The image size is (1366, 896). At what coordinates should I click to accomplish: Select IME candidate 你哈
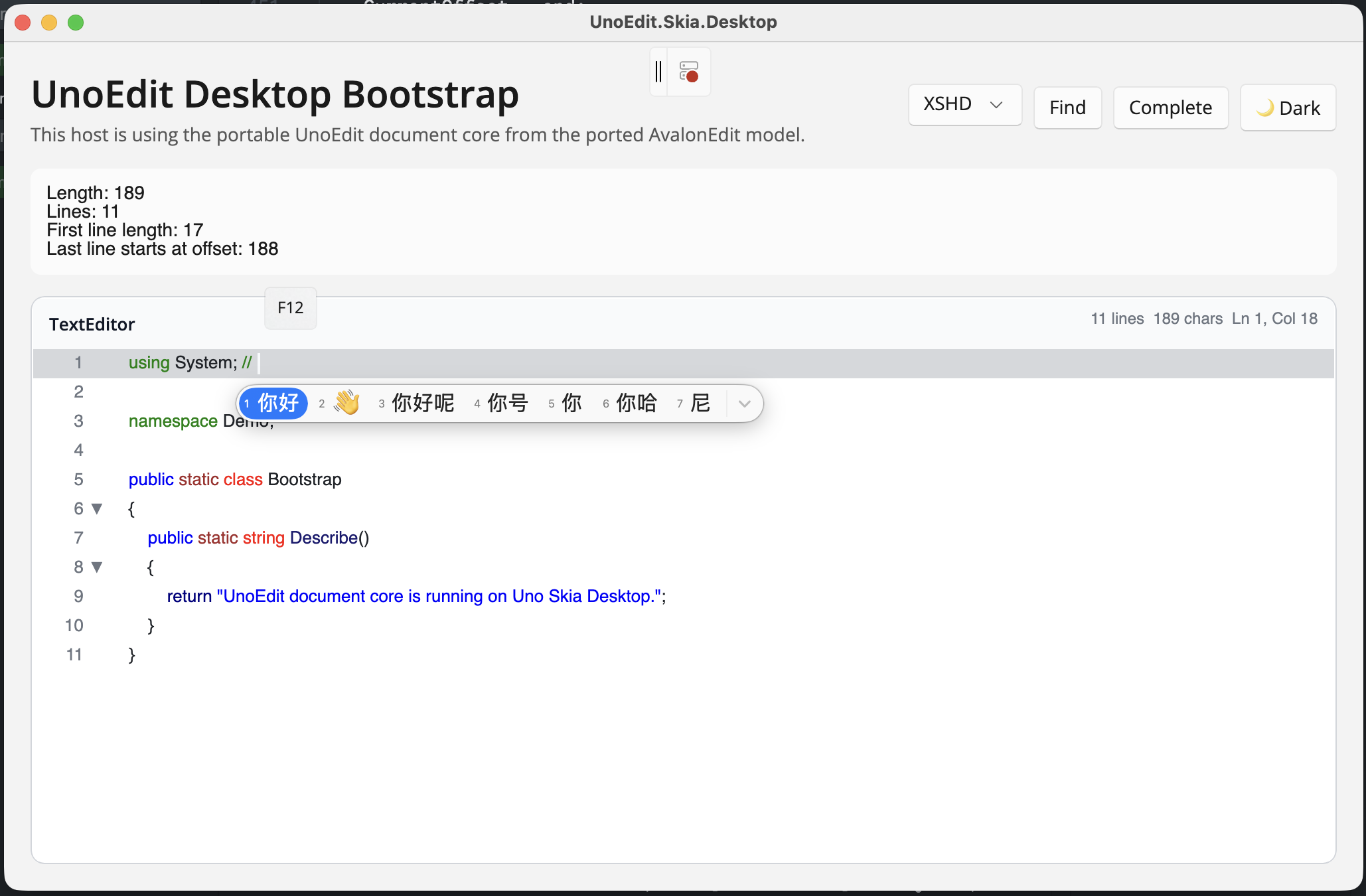click(631, 403)
